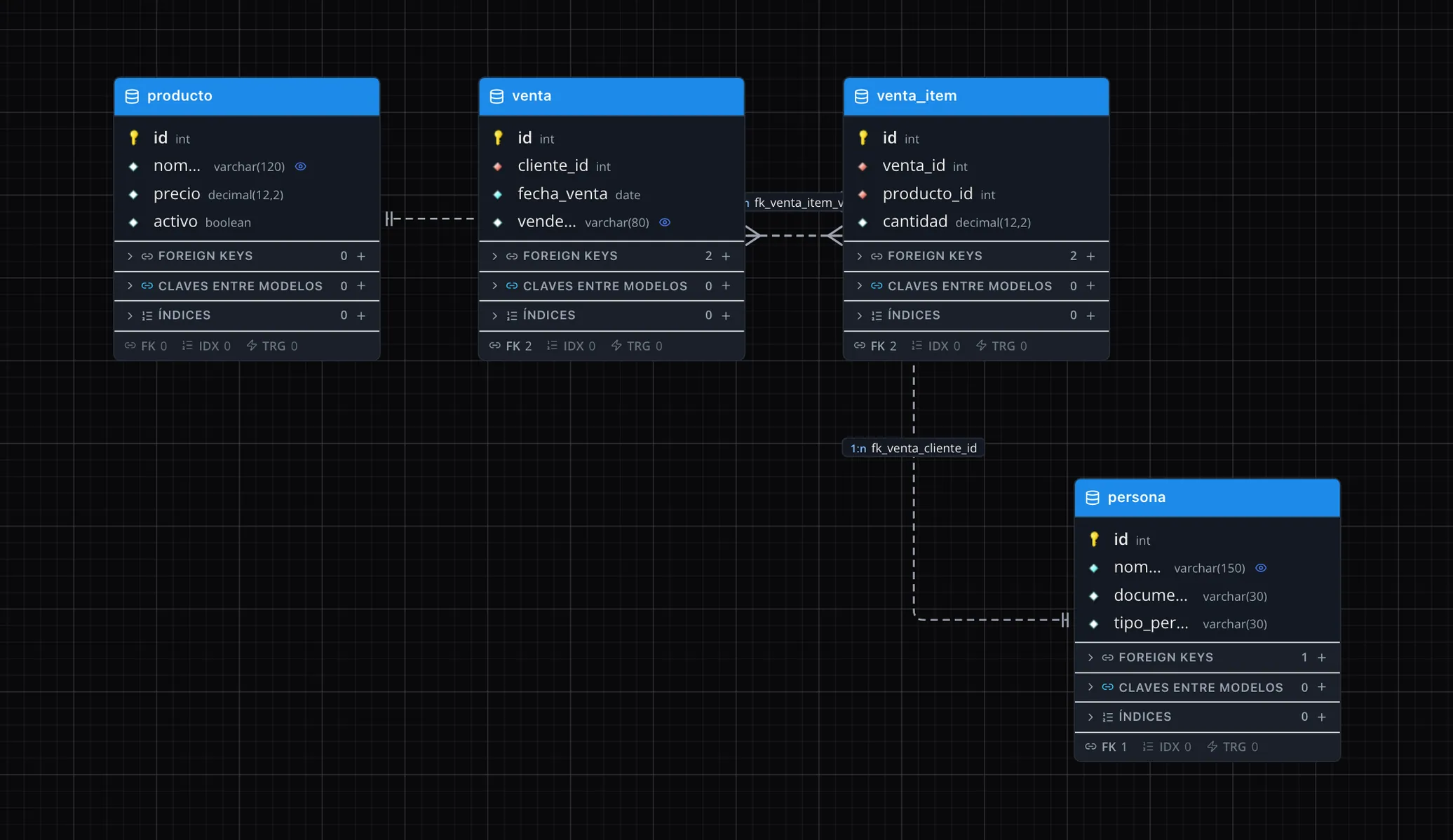Click the diamond icon beside tipo_per...
The width and height of the screenshot is (1453, 840).
coord(1094,624)
